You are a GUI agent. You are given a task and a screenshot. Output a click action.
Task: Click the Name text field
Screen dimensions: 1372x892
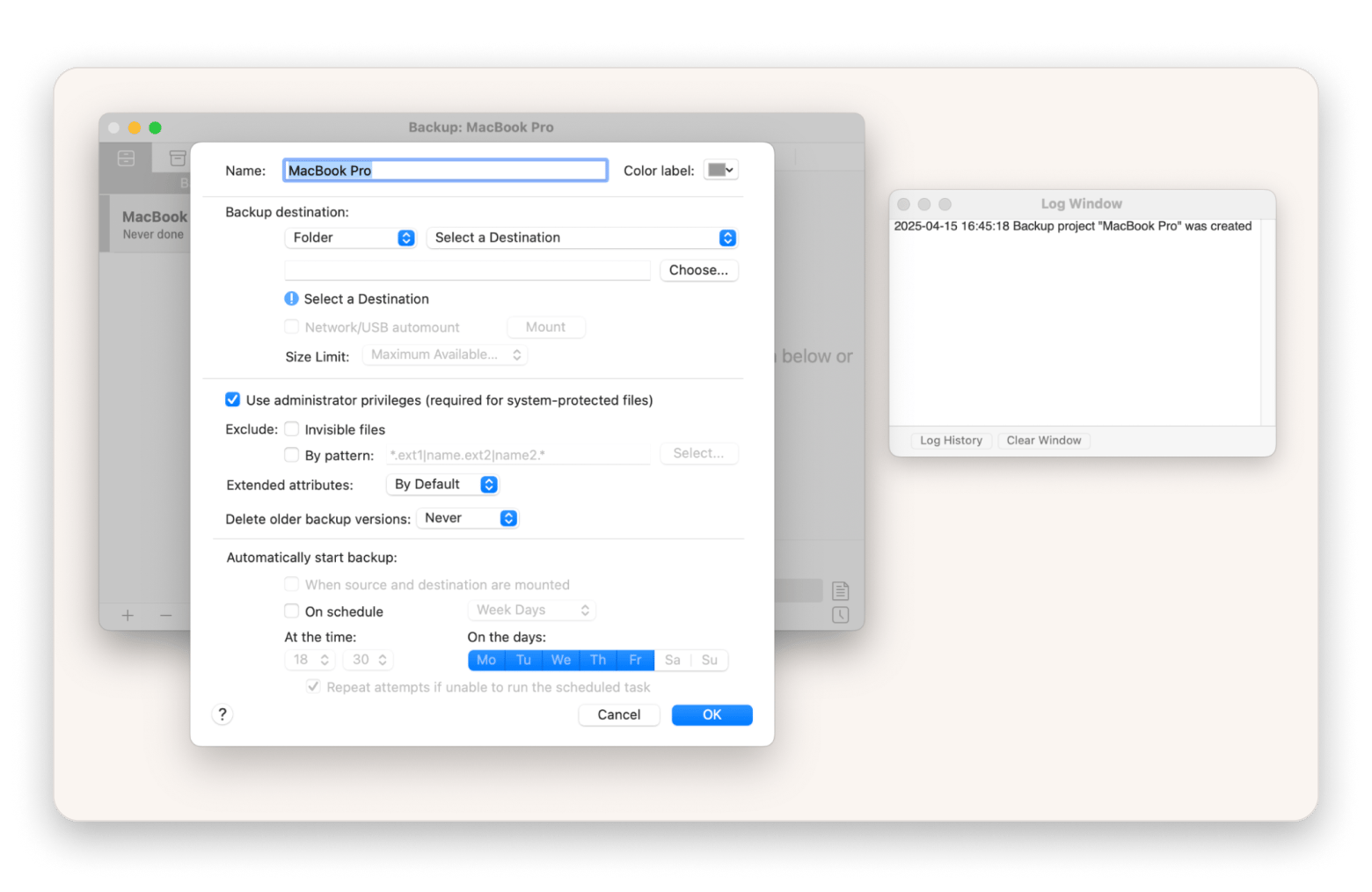pyautogui.click(x=445, y=171)
